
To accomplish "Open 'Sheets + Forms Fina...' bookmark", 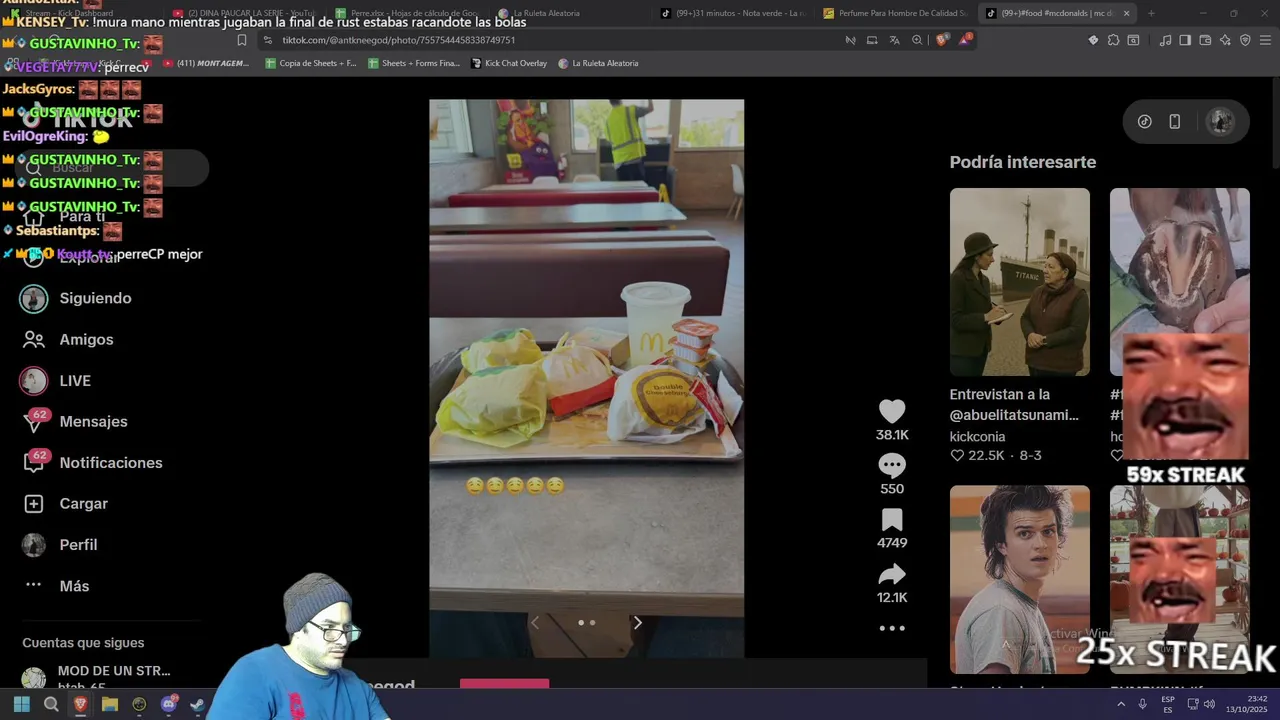I will [413, 63].
